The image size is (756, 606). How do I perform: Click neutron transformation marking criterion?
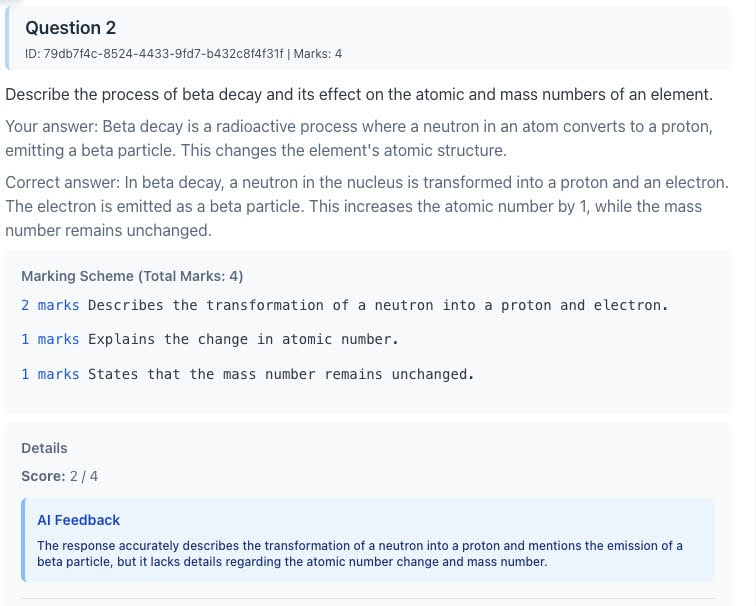pyautogui.click(x=378, y=305)
